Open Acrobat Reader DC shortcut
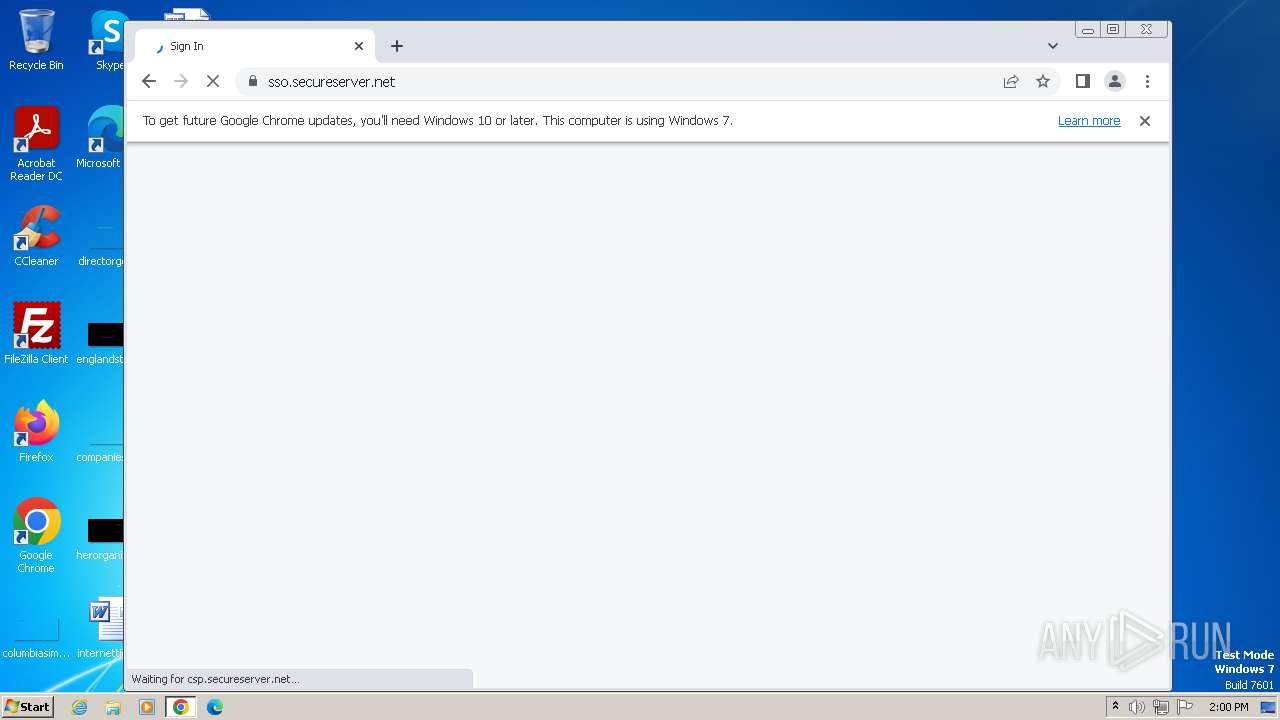 pyautogui.click(x=36, y=144)
